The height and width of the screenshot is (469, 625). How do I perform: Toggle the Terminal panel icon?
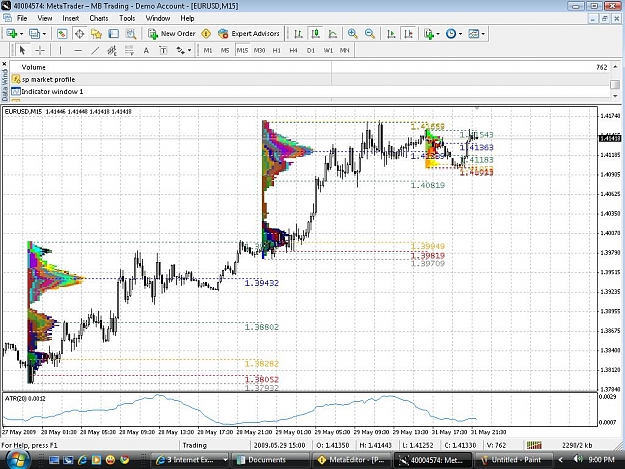pyautogui.click(x=114, y=34)
